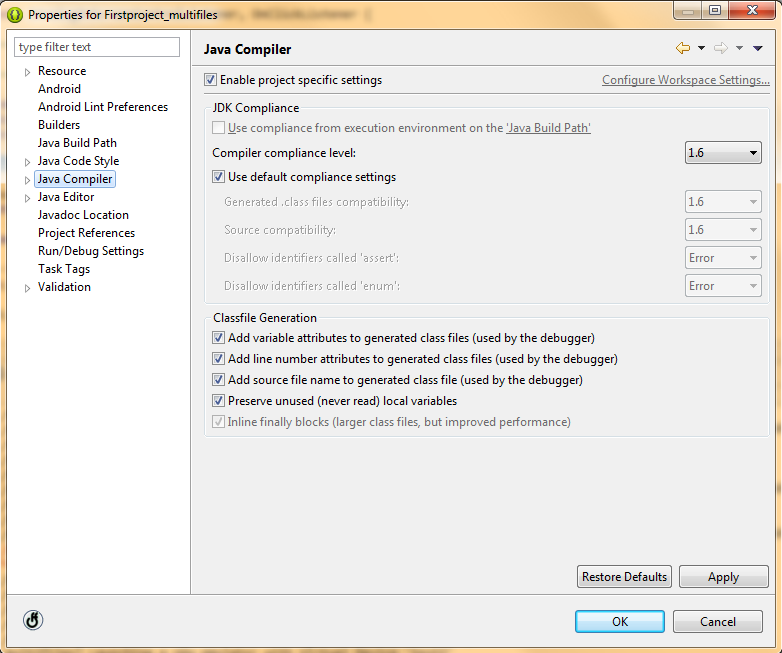Open the Java Build Path page

(x=77, y=143)
